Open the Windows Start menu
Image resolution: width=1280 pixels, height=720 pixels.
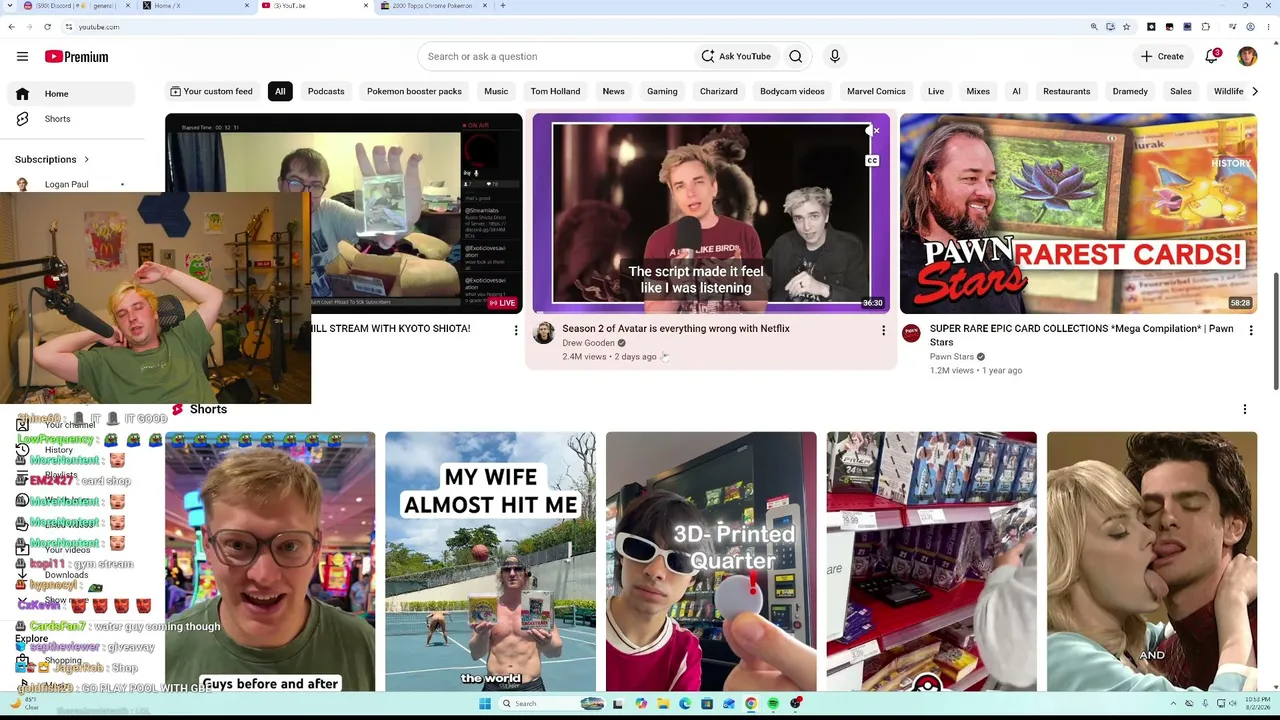pos(485,704)
